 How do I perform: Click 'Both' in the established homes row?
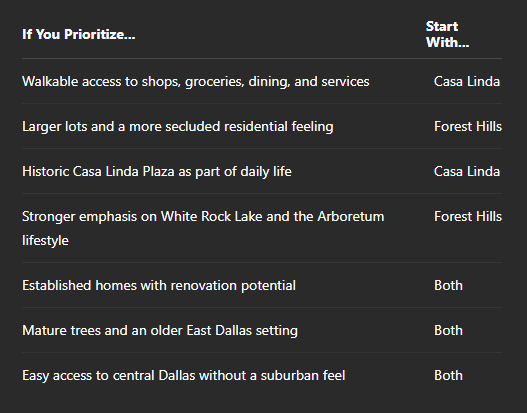(448, 285)
